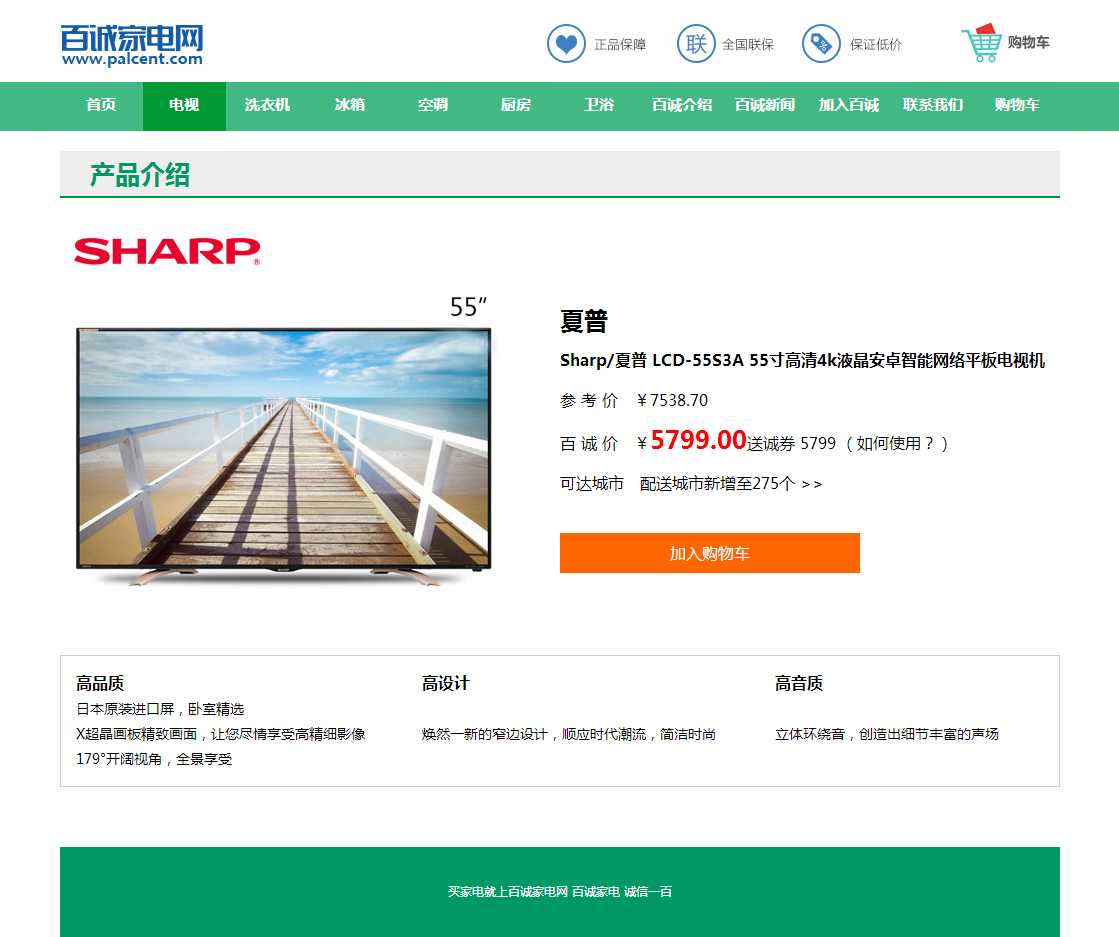Open 加入百诚 in the navigation bar
Image resolution: width=1119 pixels, height=937 pixels.
849,106
